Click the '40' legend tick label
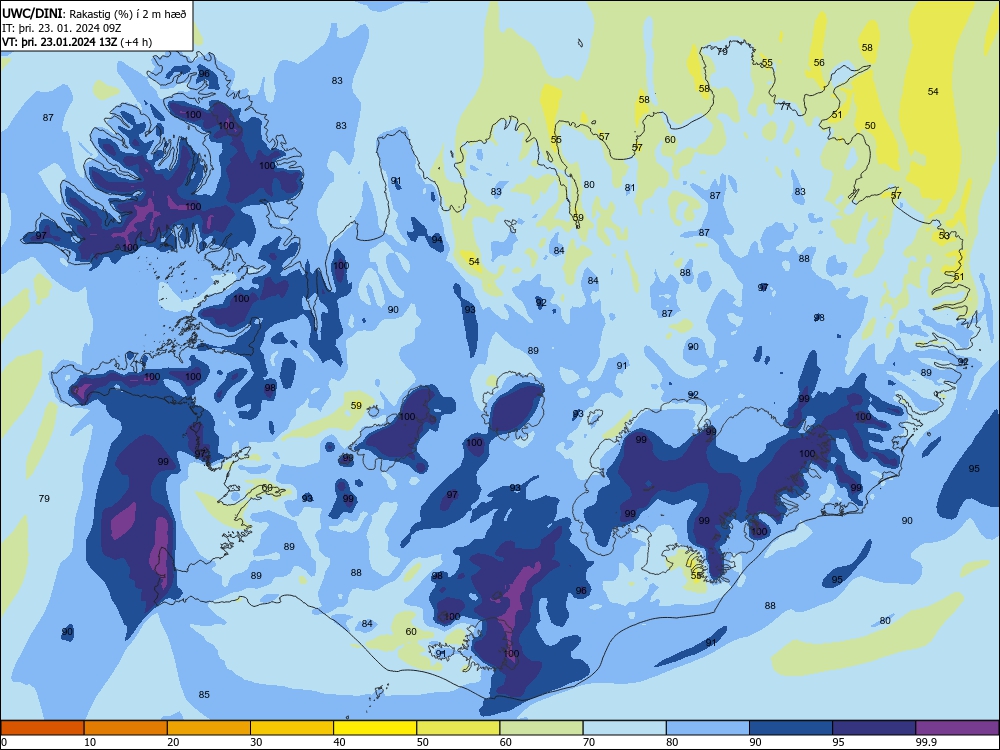Viewport: 1000px width, 750px height. tap(339, 742)
